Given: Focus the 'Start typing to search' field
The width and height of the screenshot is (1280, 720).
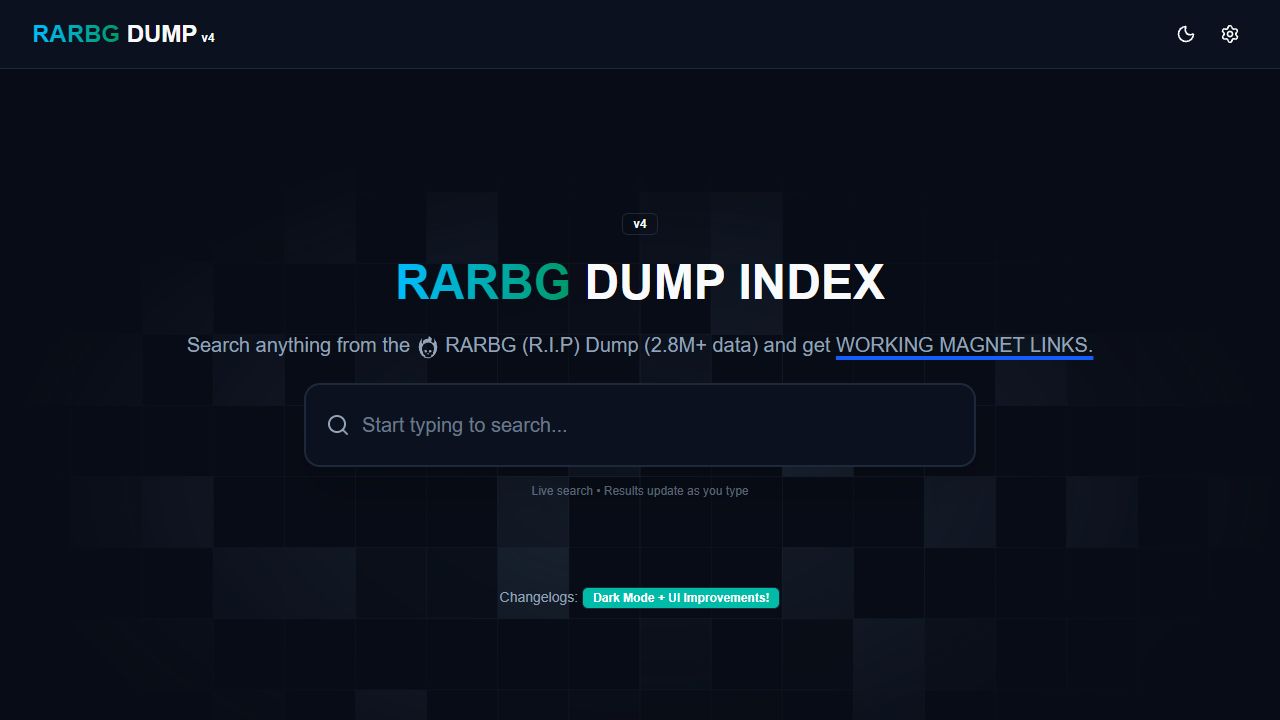Looking at the screenshot, I should [x=640, y=425].
